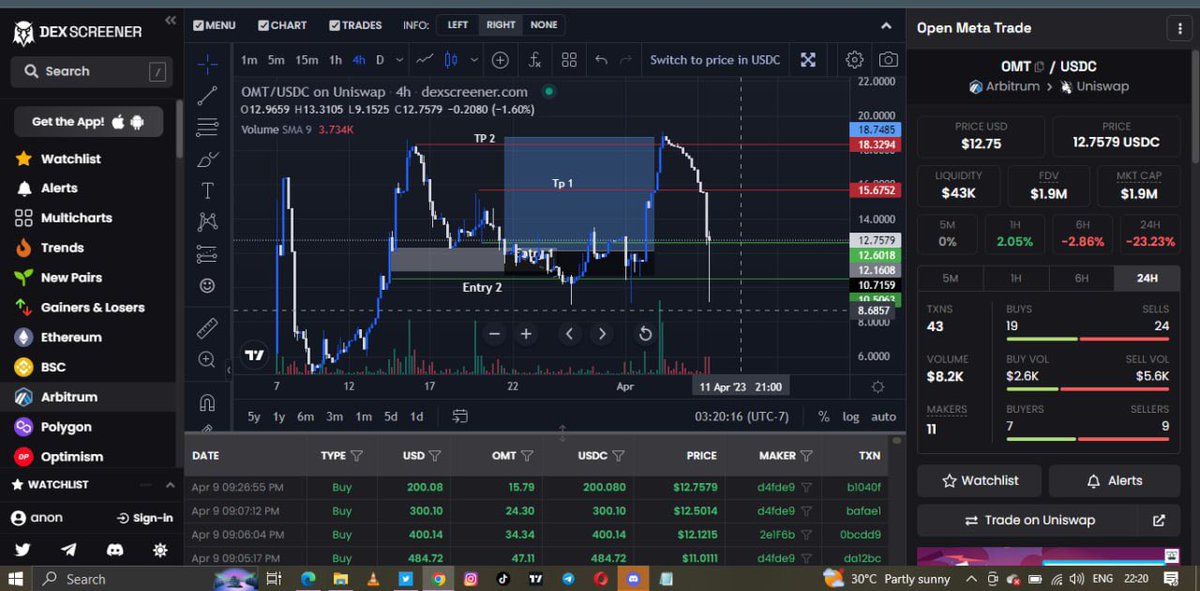Toggle the site theme with the sun icon

tap(160, 550)
